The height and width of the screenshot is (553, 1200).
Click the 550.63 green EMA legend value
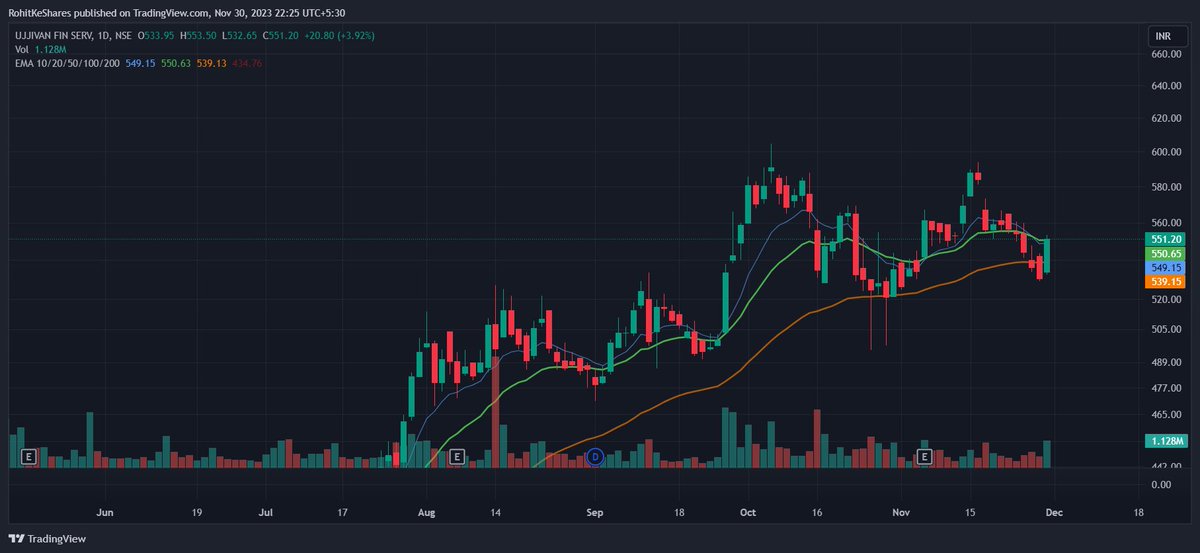tap(175, 63)
